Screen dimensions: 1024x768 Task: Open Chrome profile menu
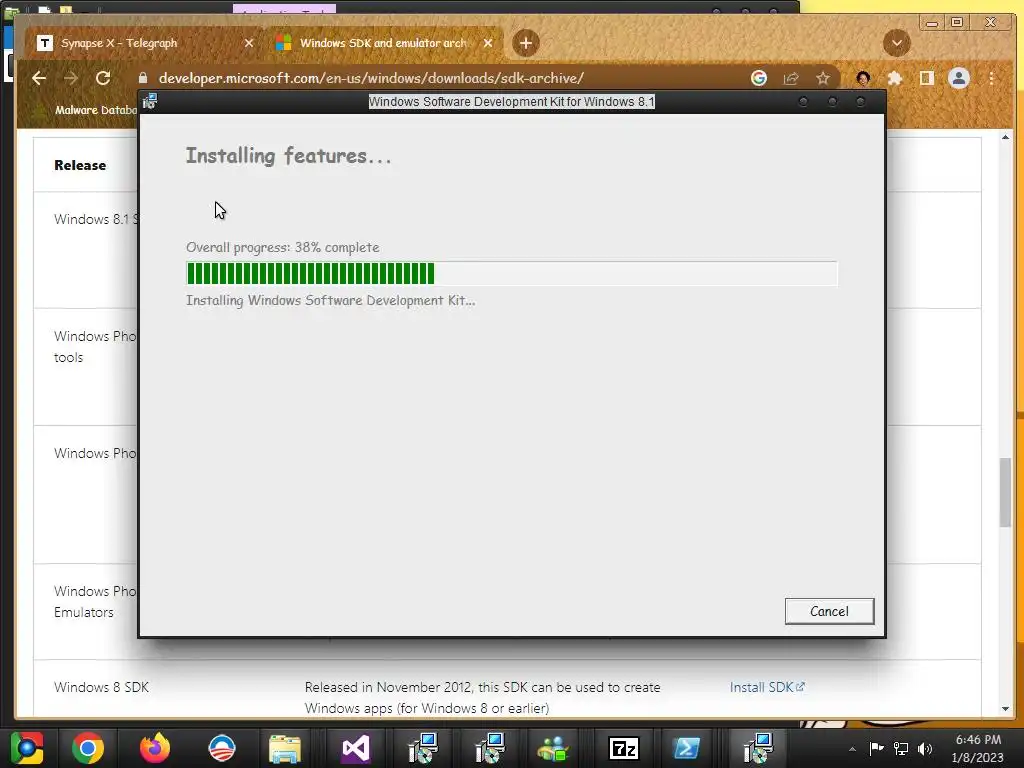pos(959,78)
